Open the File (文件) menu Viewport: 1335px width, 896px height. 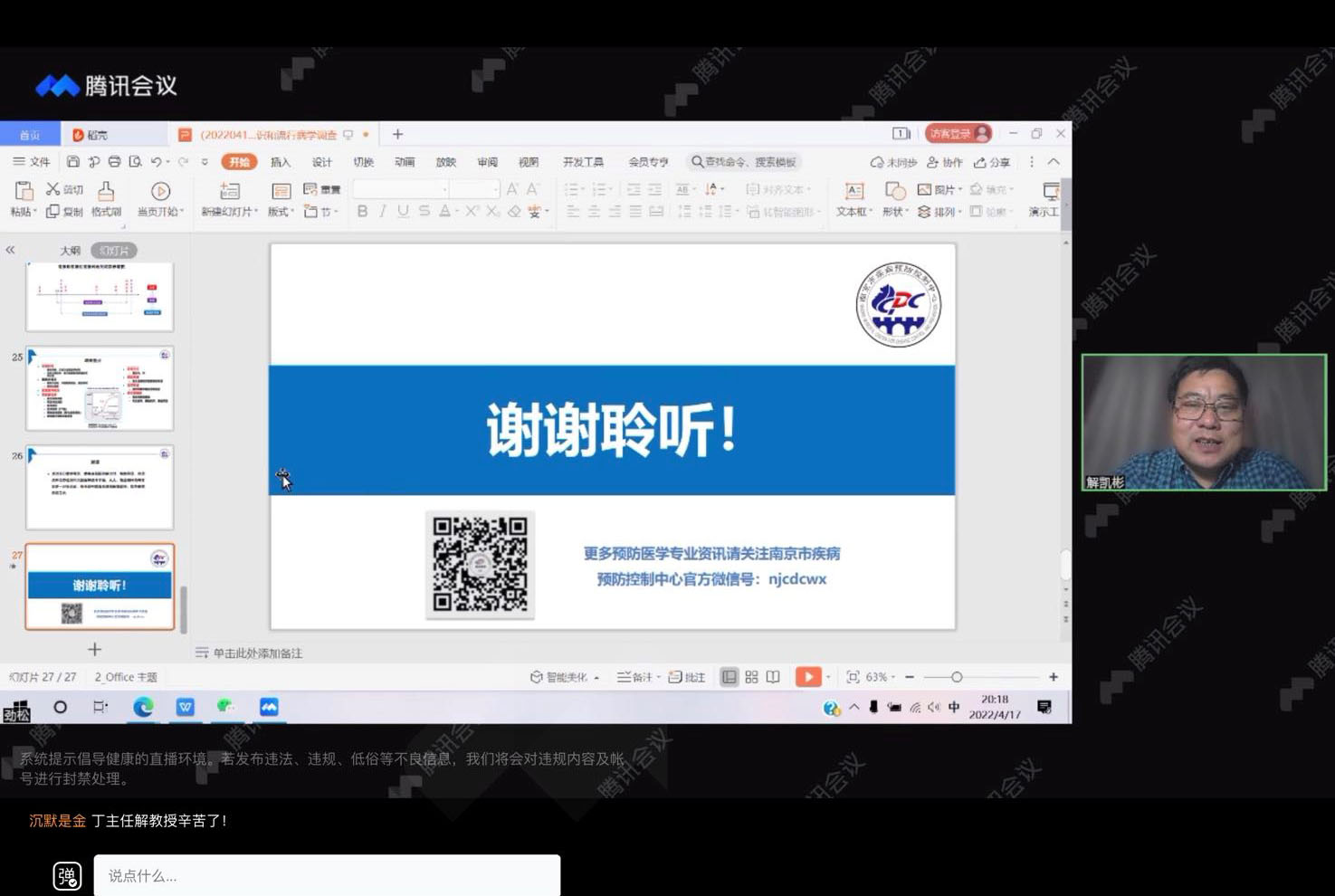32,162
